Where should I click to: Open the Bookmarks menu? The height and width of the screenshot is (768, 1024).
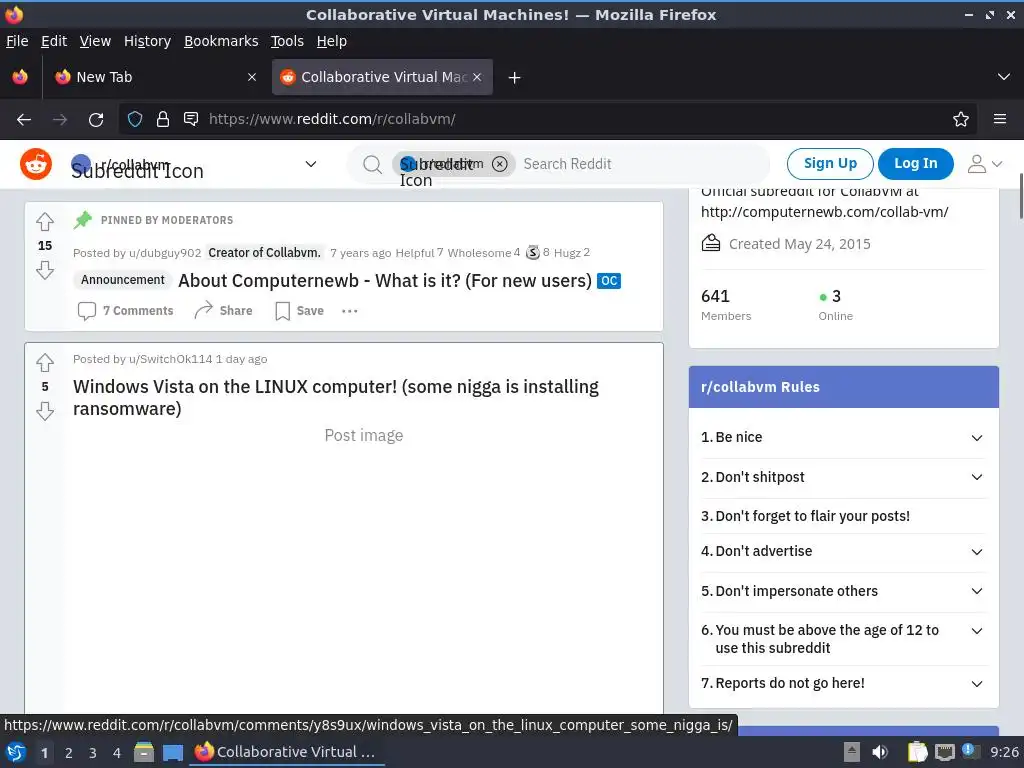point(221,41)
